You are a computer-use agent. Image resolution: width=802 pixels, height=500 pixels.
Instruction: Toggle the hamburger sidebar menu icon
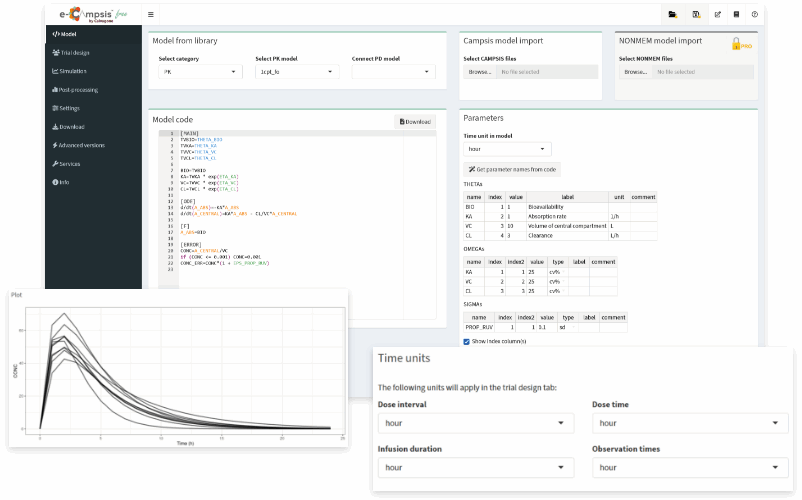point(150,15)
